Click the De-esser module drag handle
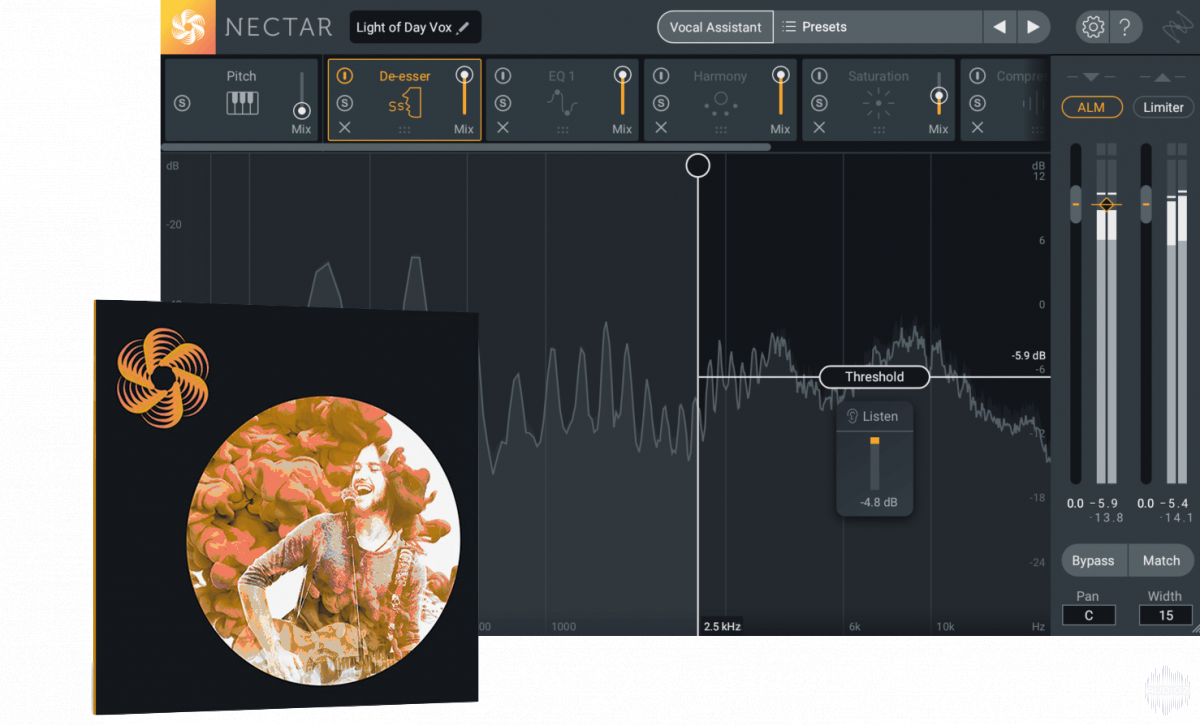Viewport: 1200px width, 725px height. (x=404, y=129)
